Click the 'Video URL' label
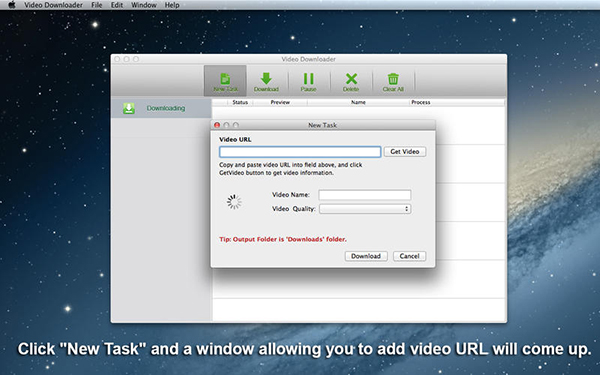600x375 pixels. click(235, 139)
